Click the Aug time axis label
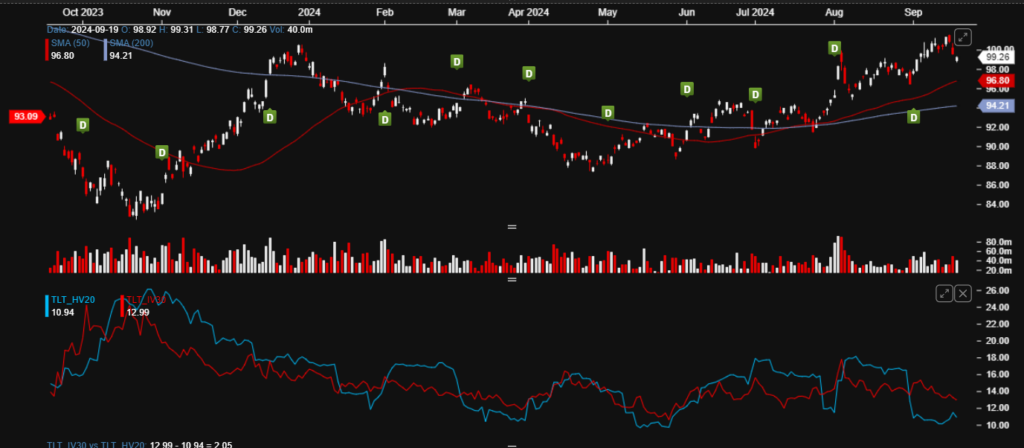This screenshot has width=1024, height=448. 833,12
